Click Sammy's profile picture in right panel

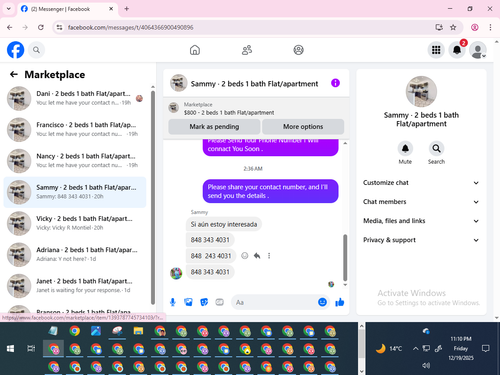coord(421,91)
